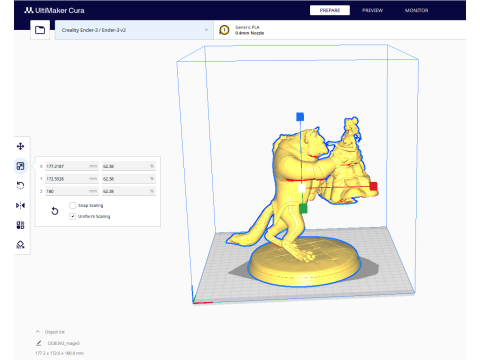Select the Support Blocker tool
Viewport: 480px width, 360px height.
click(20, 245)
